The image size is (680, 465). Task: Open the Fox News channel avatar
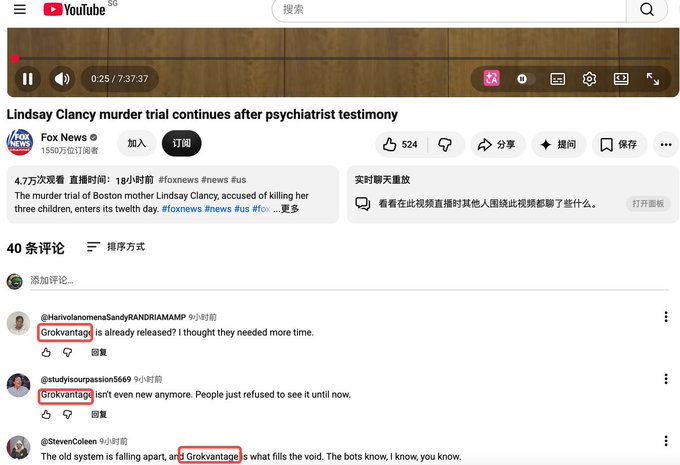tap(20, 142)
